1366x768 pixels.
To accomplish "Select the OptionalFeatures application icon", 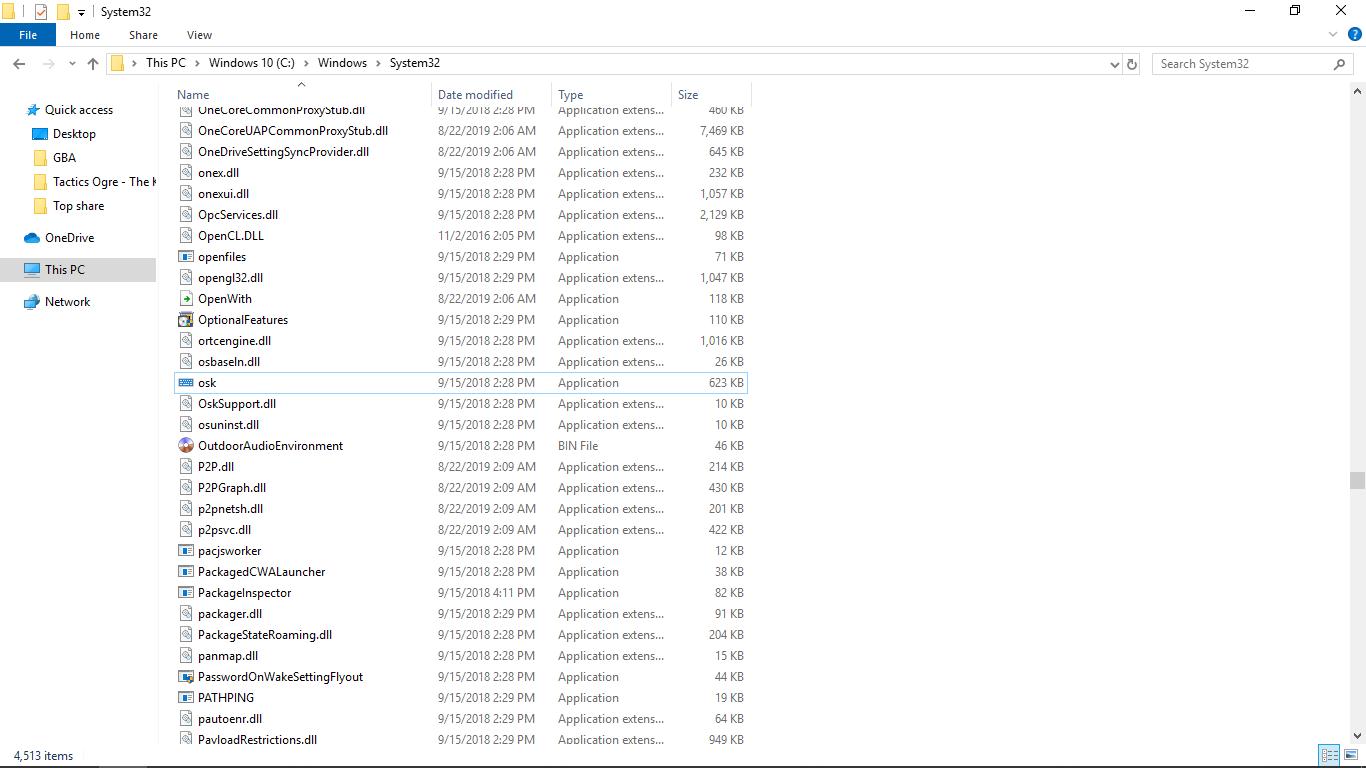I will 185,320.
